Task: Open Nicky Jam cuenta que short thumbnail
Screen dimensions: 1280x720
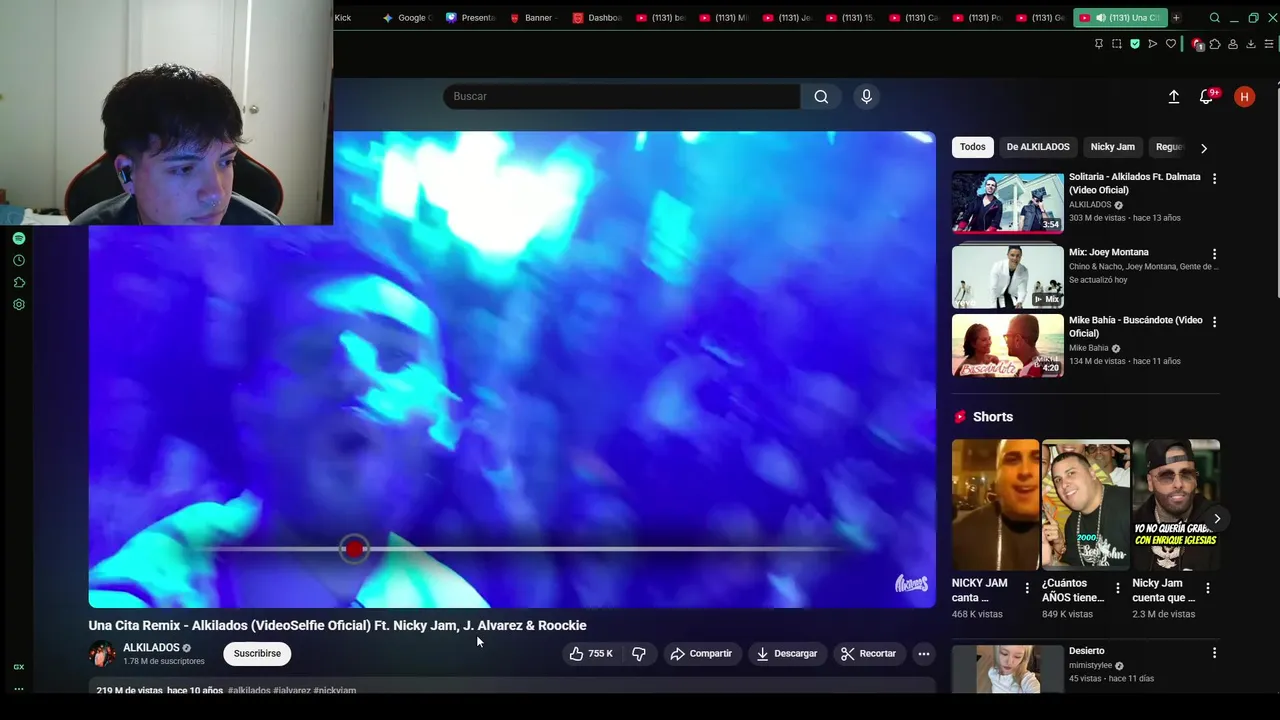Action: [1176, 505]
